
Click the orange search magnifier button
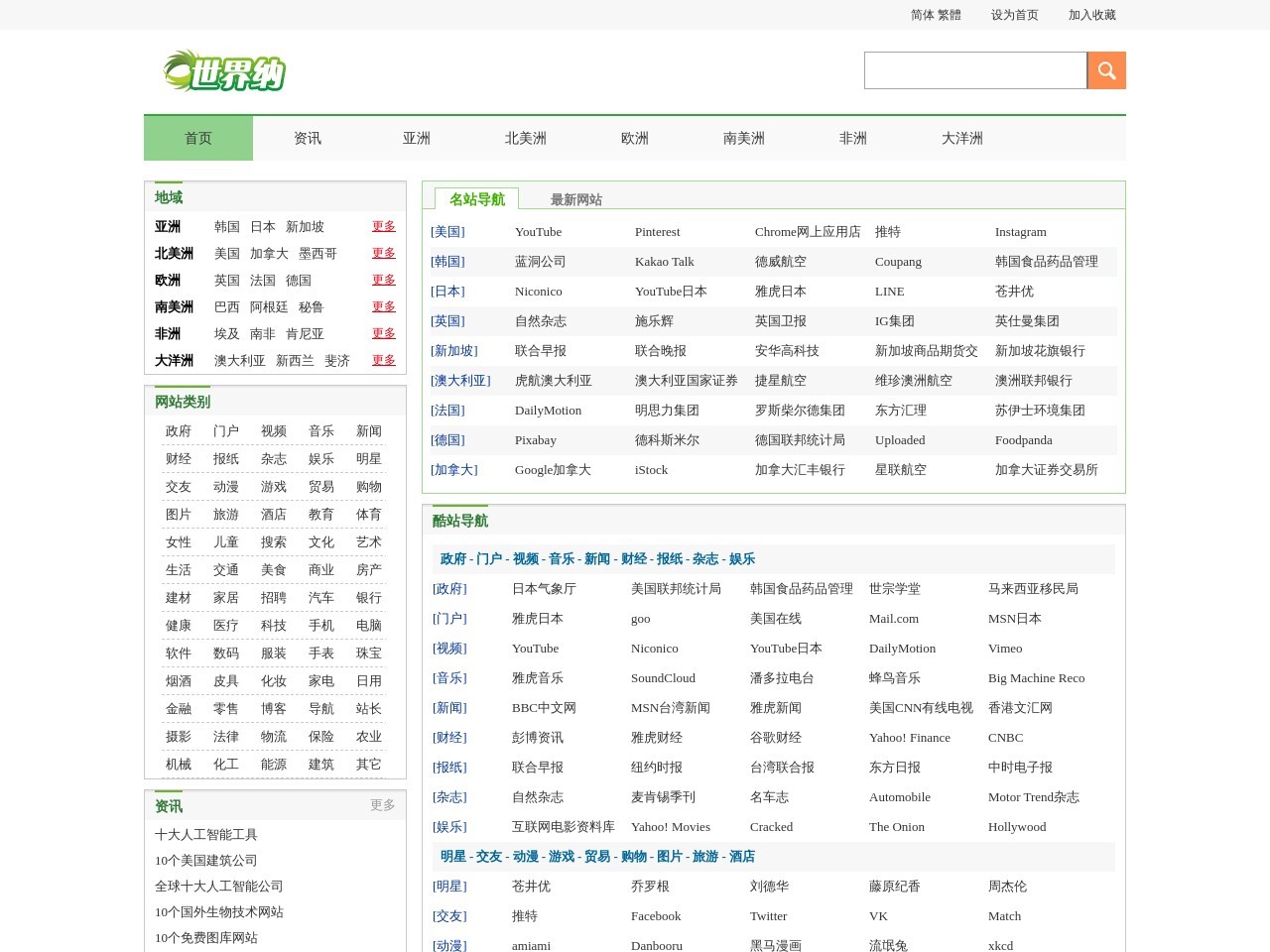1106,70
